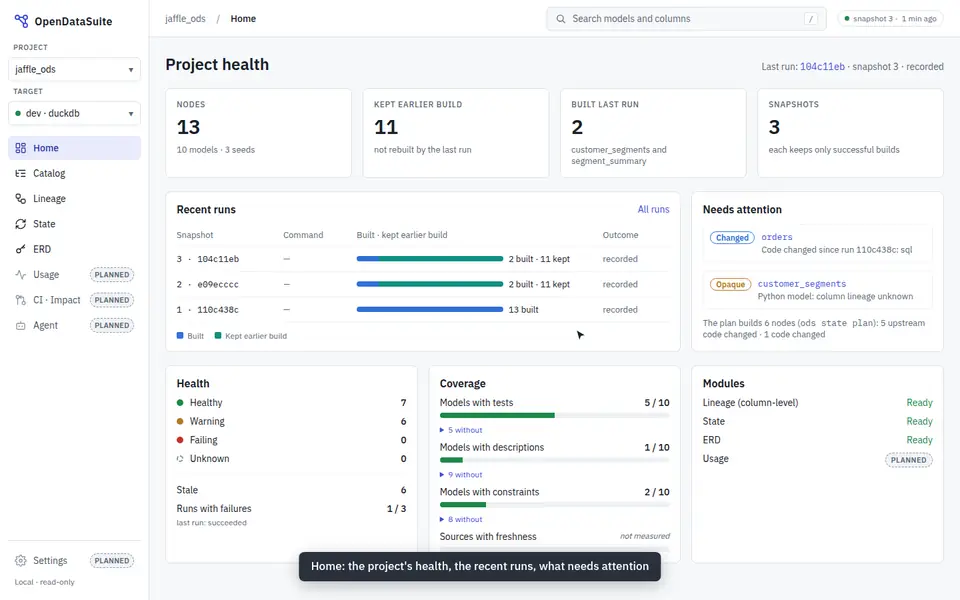Click the search magnifier icon
This screenshot has width=960, height=600.
(560, 19)
